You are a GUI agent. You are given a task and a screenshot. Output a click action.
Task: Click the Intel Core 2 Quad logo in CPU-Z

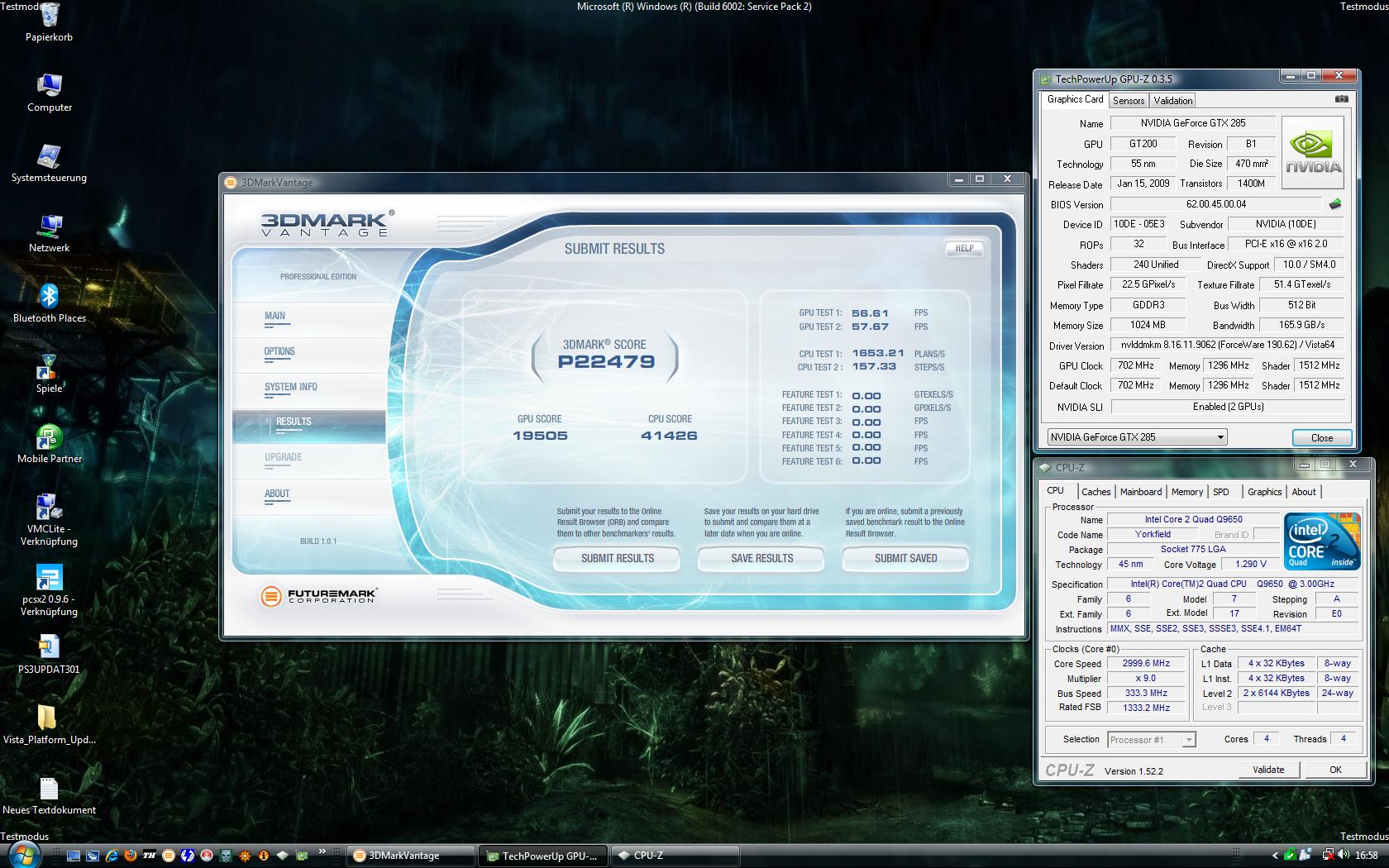1322,541
